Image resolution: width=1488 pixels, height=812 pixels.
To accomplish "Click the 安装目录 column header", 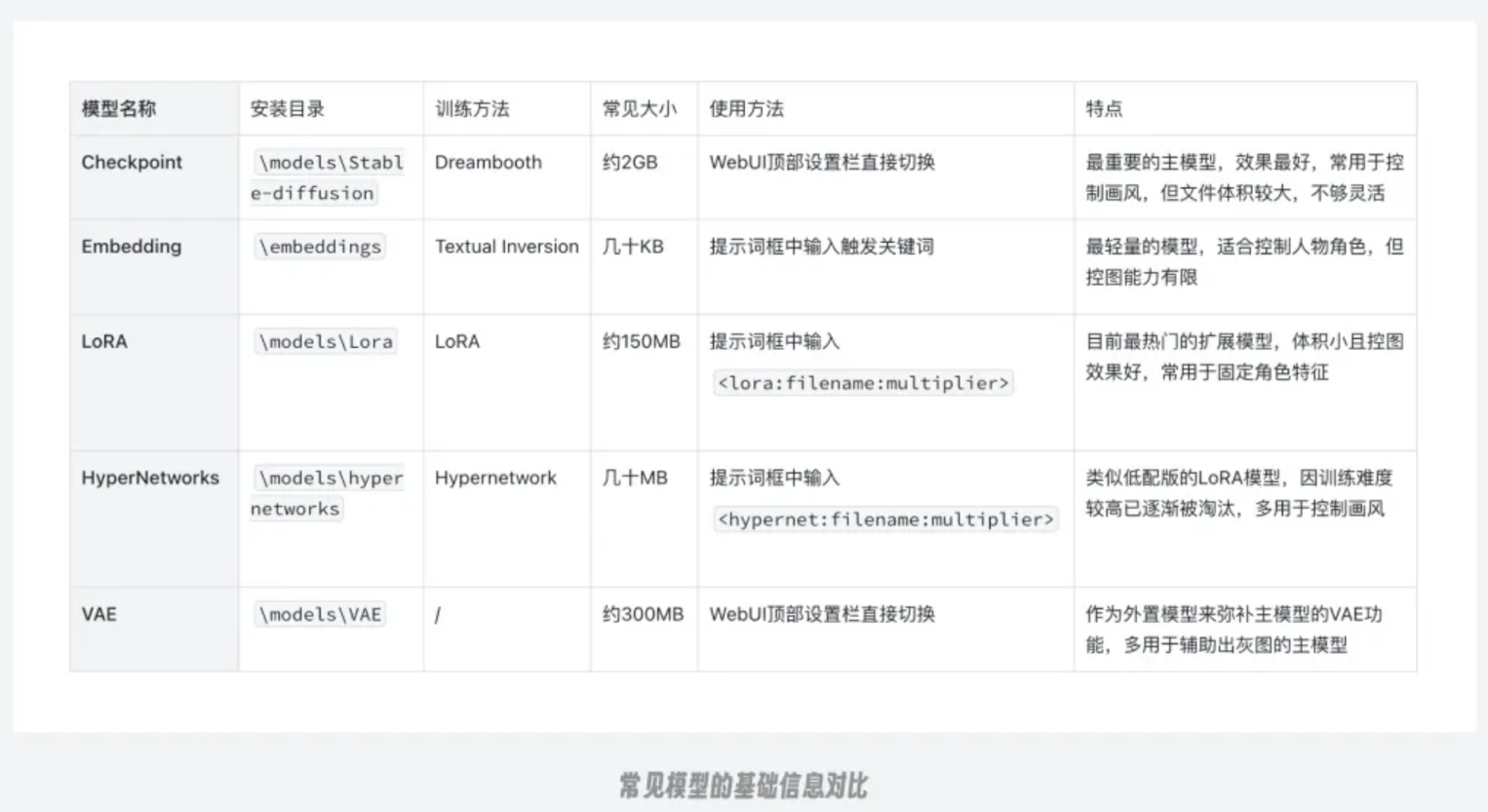I will 288,109.
